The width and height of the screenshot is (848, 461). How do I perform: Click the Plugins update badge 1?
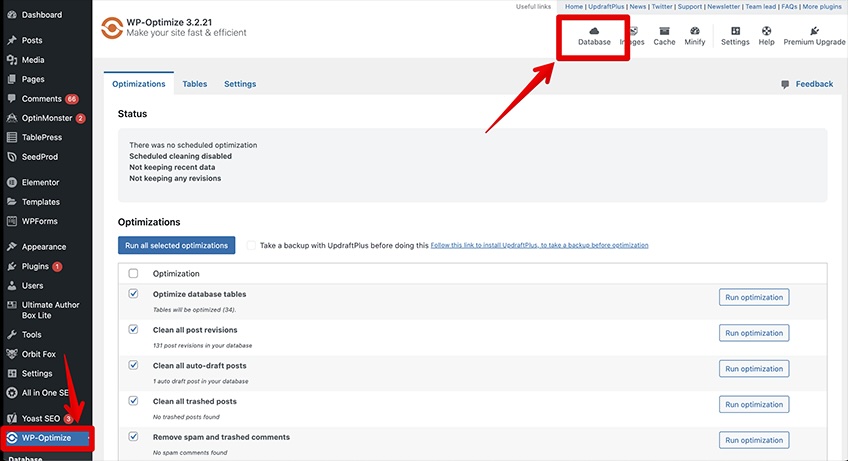(x=57, y=266)
